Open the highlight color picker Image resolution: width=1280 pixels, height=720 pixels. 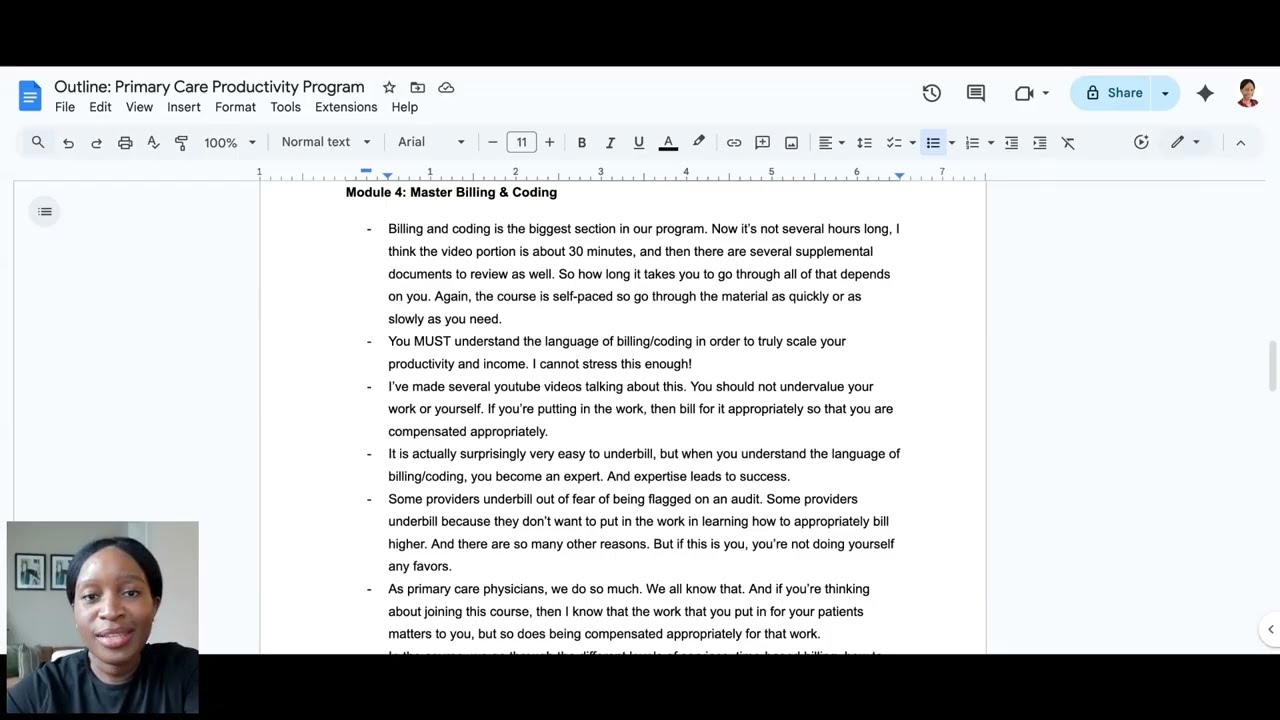(x=699, y=143)
